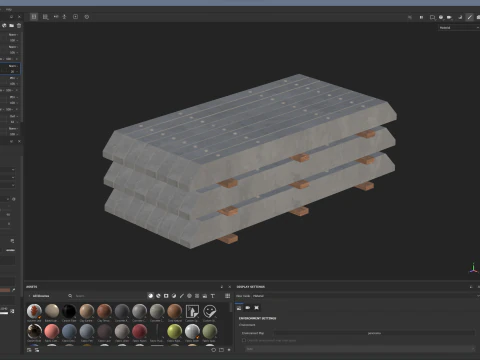This screenshot has height=360, width=480.
Task: Open the environment settings image tab icon
Action: [239, 308]
